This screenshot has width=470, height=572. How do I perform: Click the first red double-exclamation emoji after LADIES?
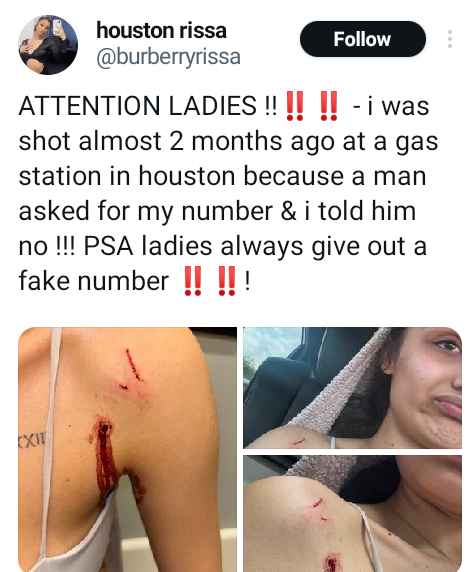294,106
